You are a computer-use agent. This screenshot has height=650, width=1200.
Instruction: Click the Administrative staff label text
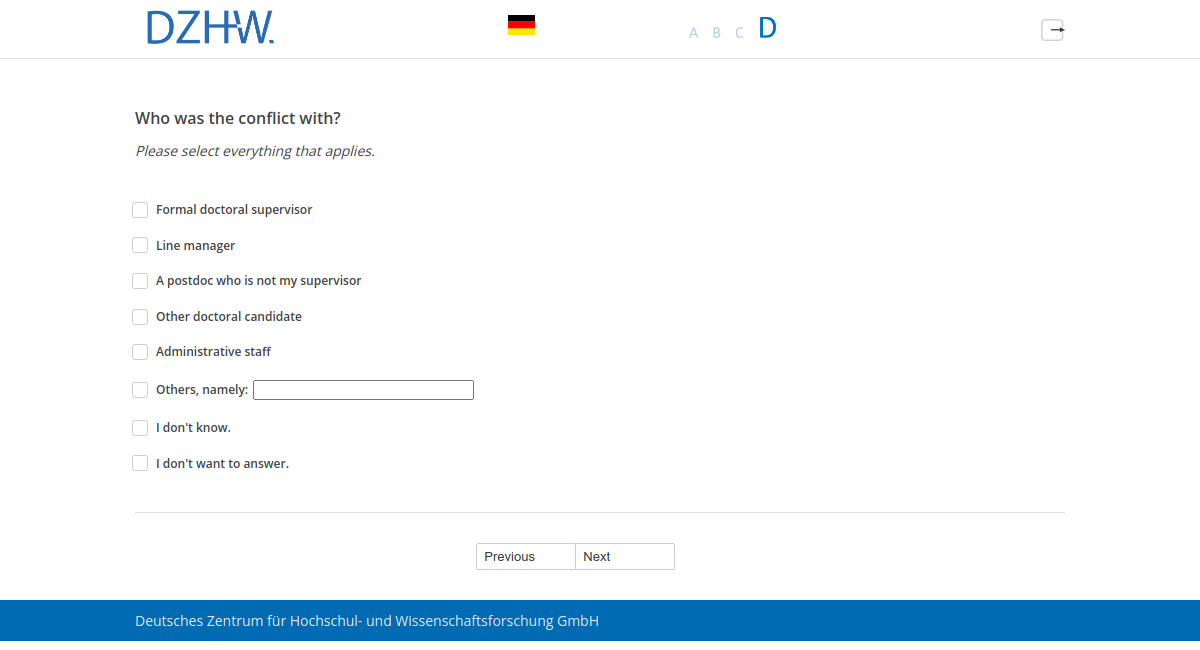213,352
